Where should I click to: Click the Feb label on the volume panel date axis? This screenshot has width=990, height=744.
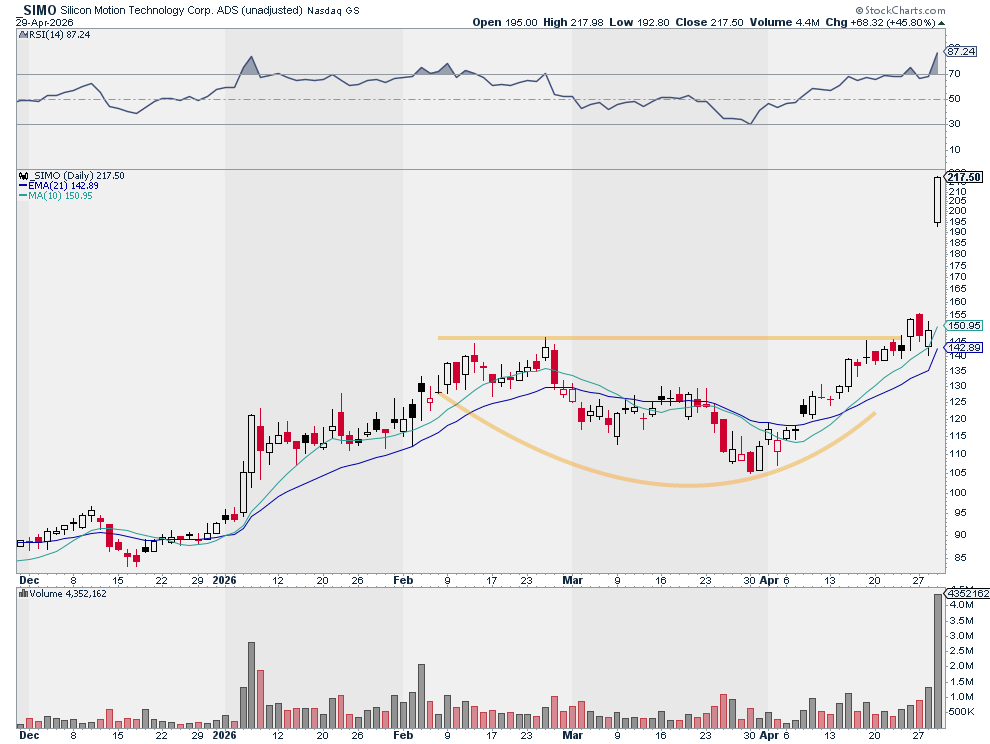coord(403,735)
